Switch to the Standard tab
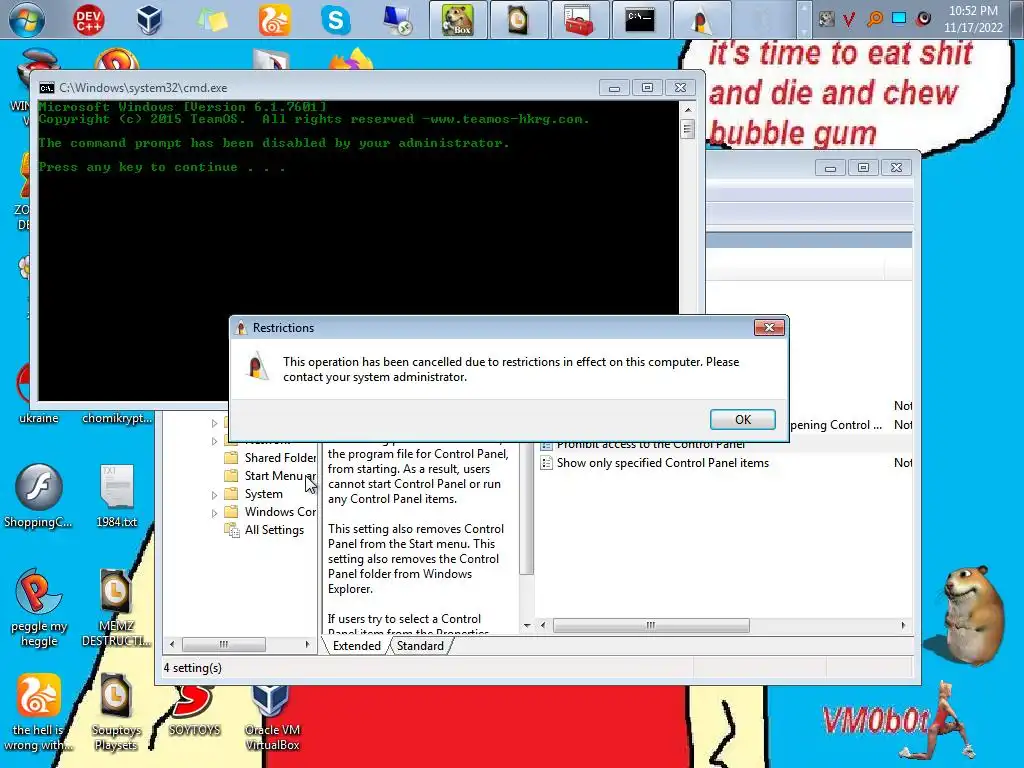This screenshot has height=768, width=1024. tap(420, 646)
